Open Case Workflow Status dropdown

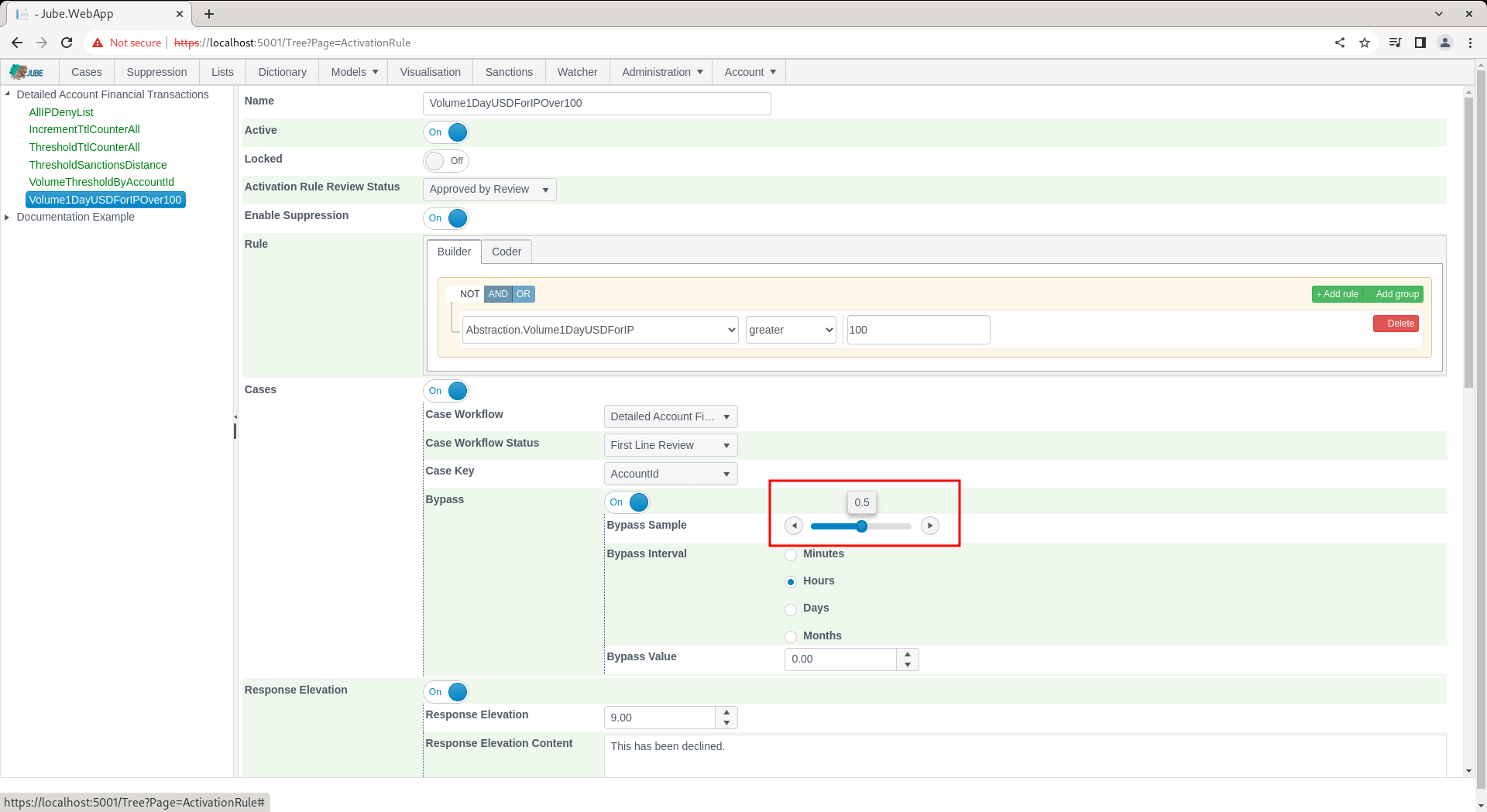point(671,445)
